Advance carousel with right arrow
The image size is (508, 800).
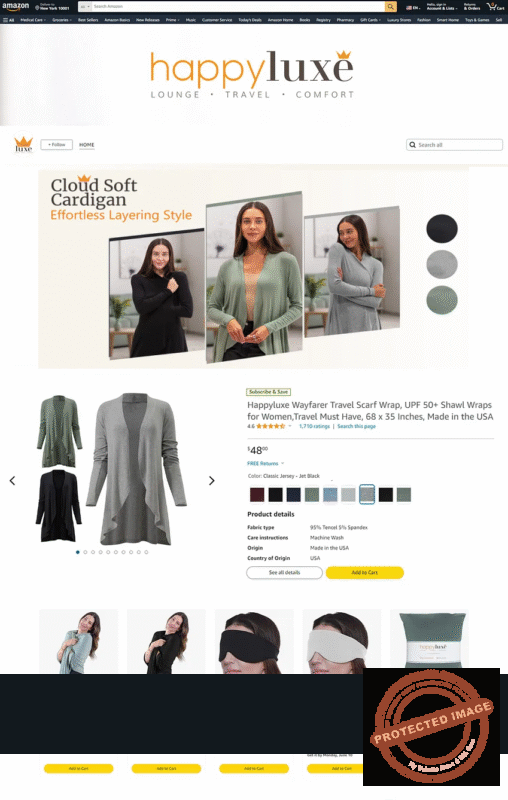tap(212, 481)
